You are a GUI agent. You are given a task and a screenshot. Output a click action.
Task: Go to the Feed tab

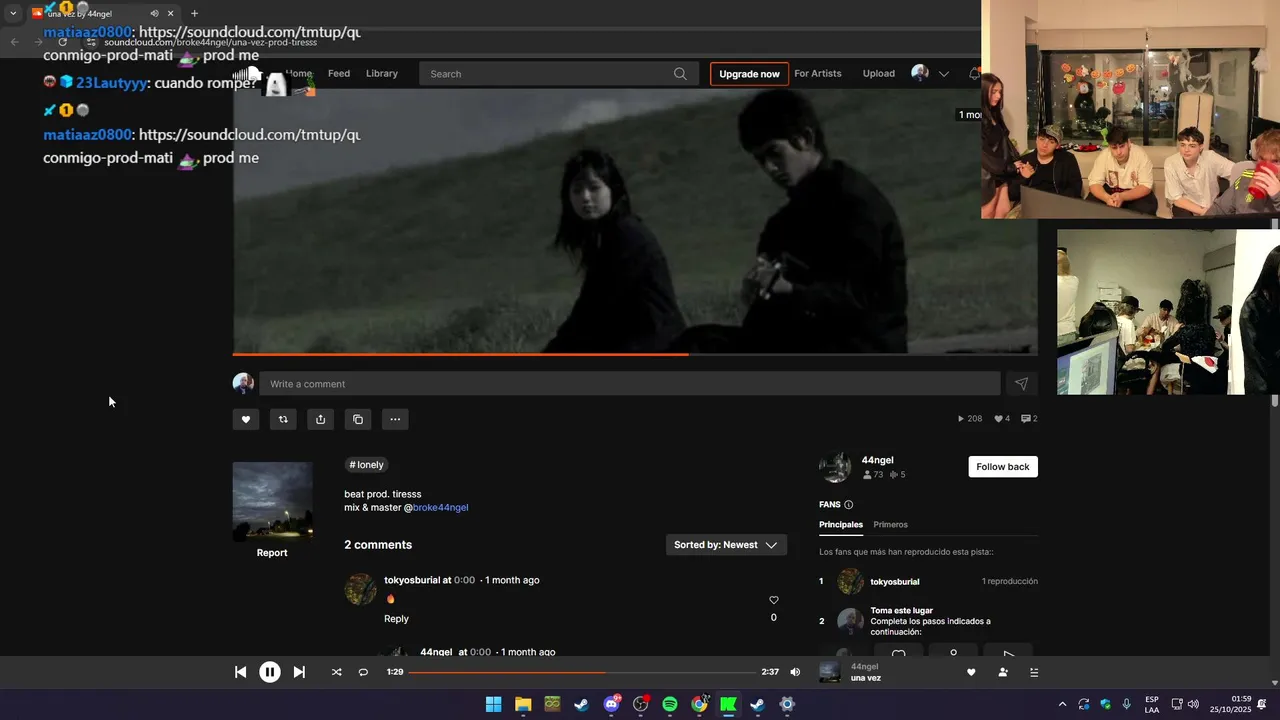pos(339,74)
